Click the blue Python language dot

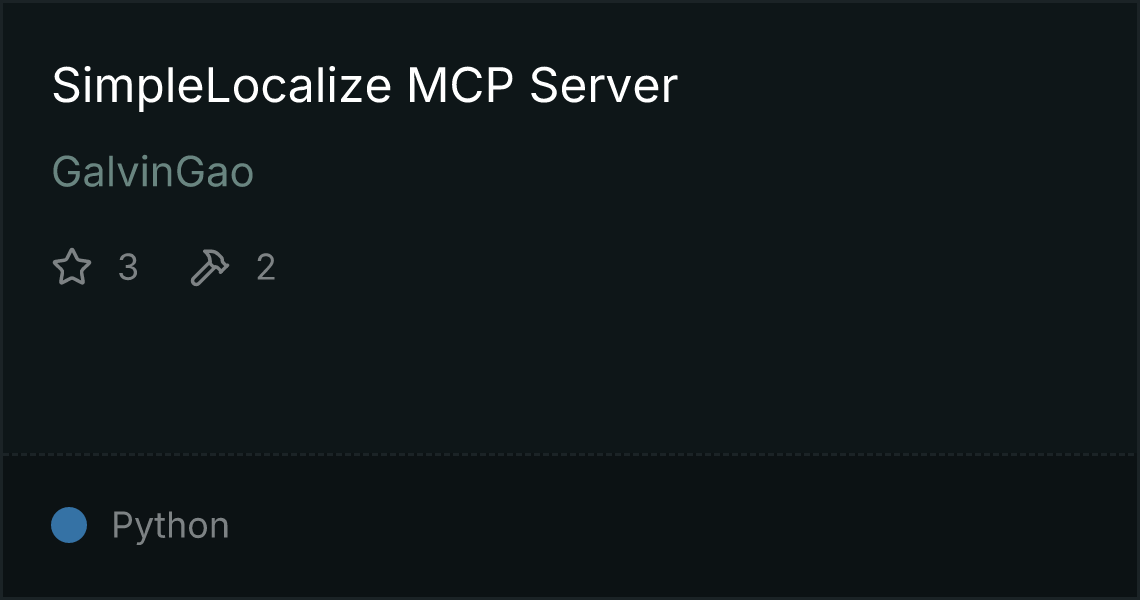[x=69, y=525]
